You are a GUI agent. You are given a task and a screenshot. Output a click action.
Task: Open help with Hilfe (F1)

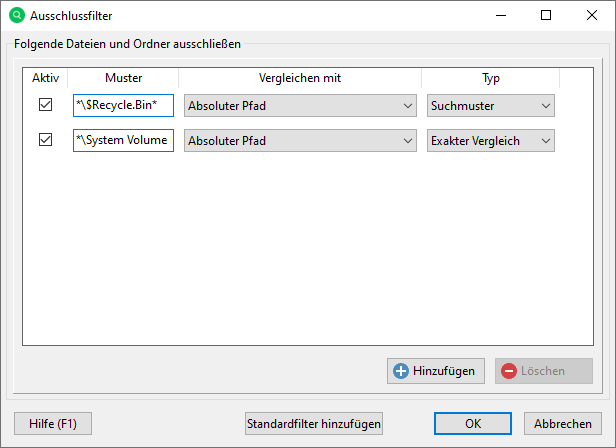click(53, 424)
